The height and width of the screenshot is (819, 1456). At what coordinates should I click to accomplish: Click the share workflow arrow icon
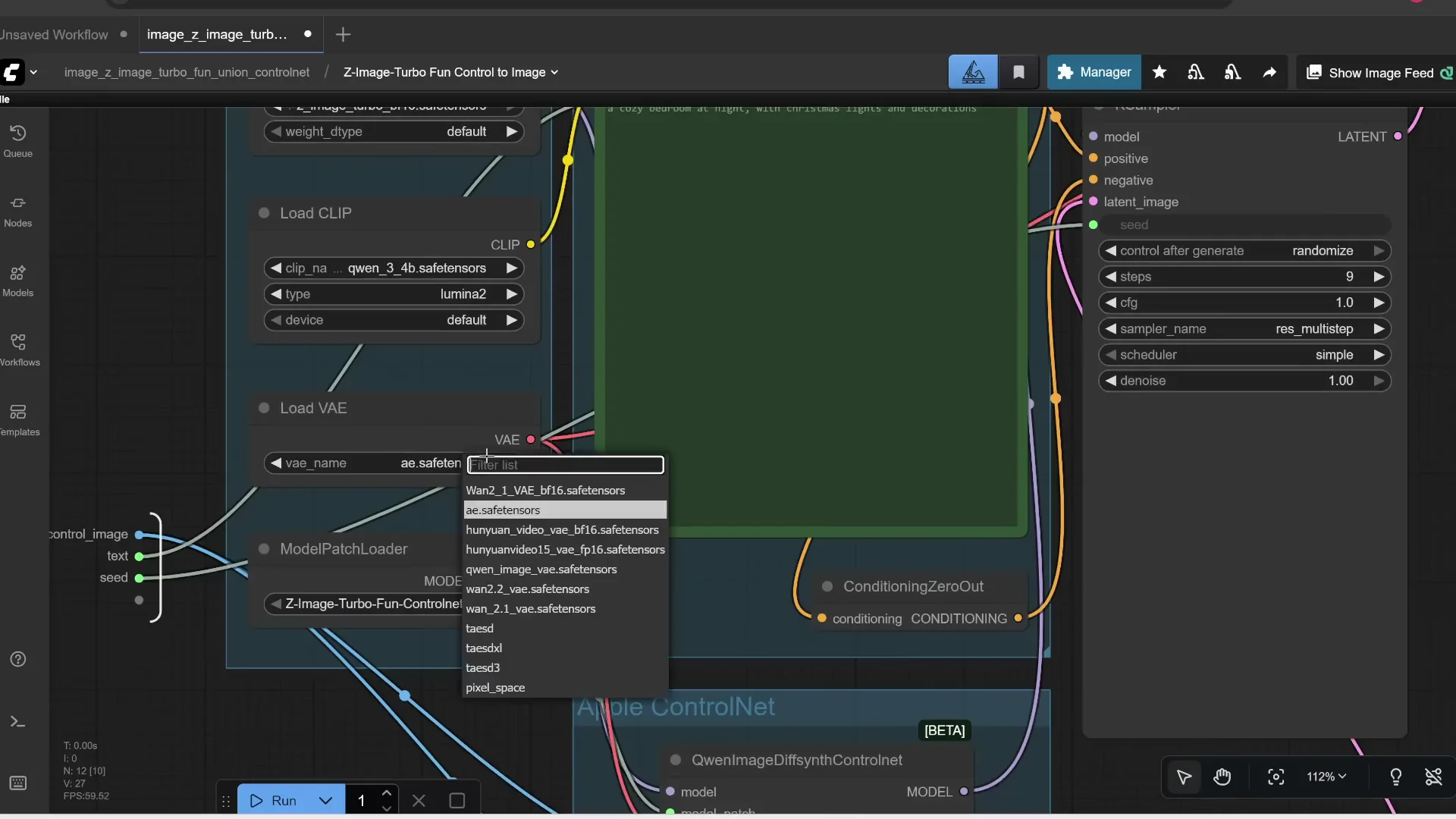(x=1270, y=72)
